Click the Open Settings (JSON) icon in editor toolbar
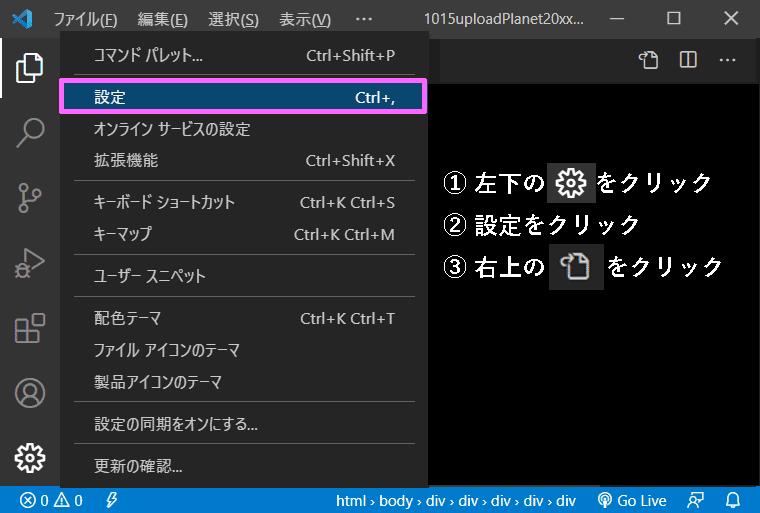This screenshot has width=760, height=513. click(649, 60)
